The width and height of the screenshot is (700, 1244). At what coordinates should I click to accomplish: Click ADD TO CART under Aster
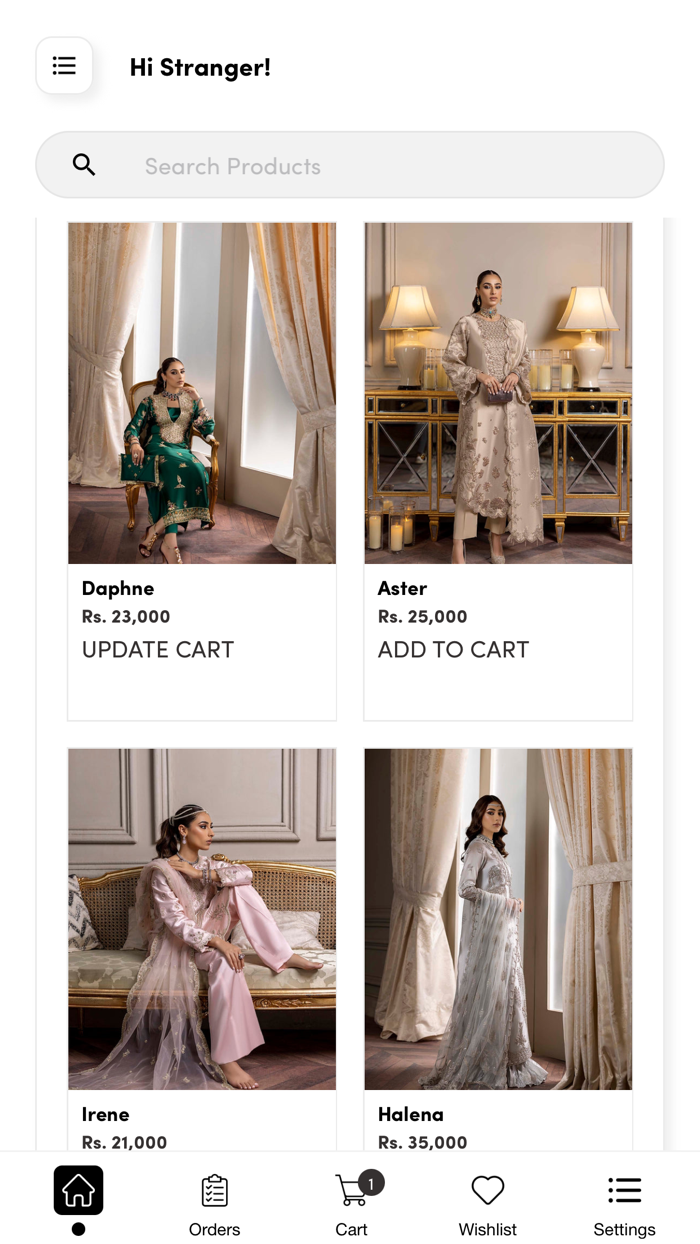[453, 650]
